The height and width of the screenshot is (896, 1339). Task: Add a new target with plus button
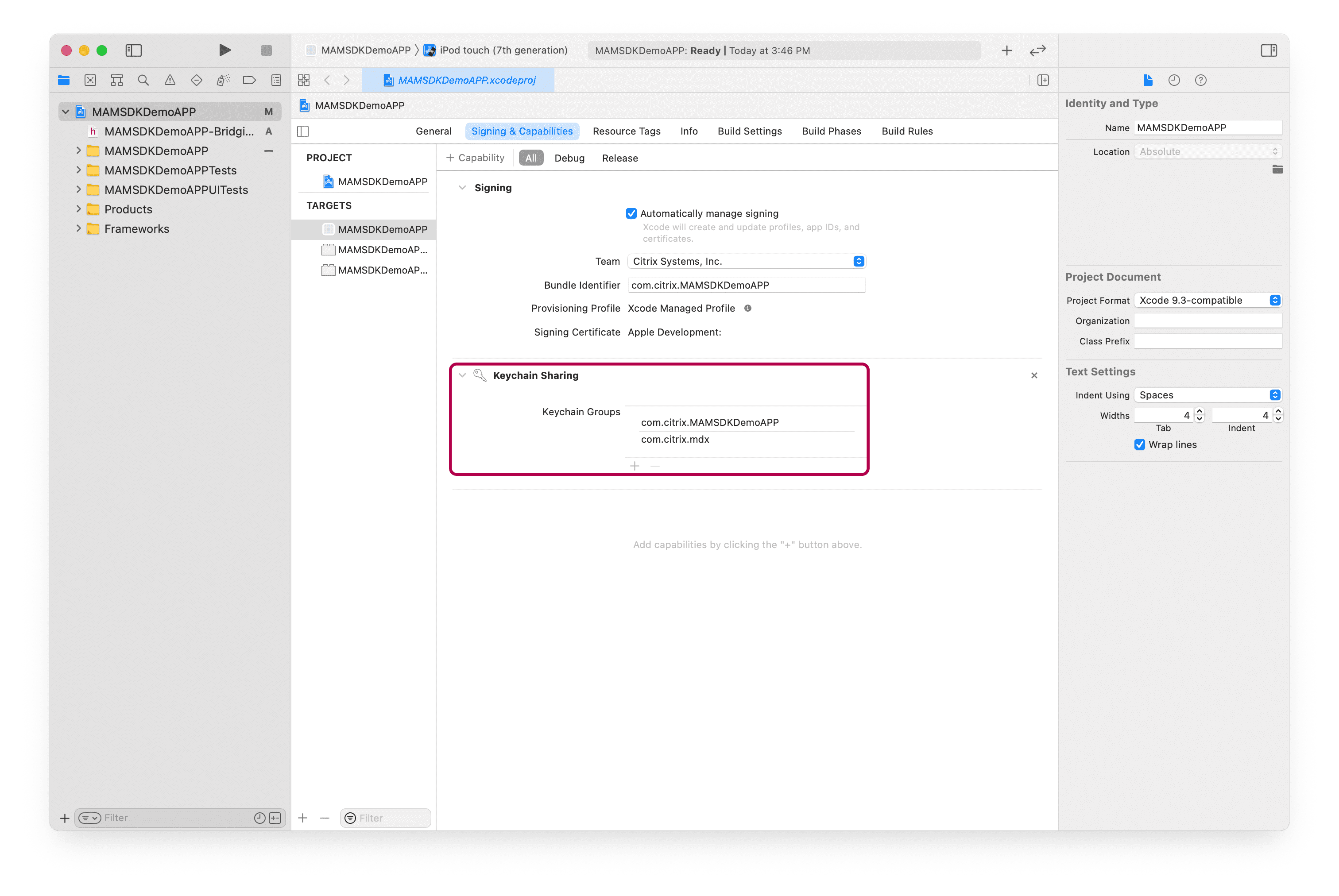coord(303,818)
